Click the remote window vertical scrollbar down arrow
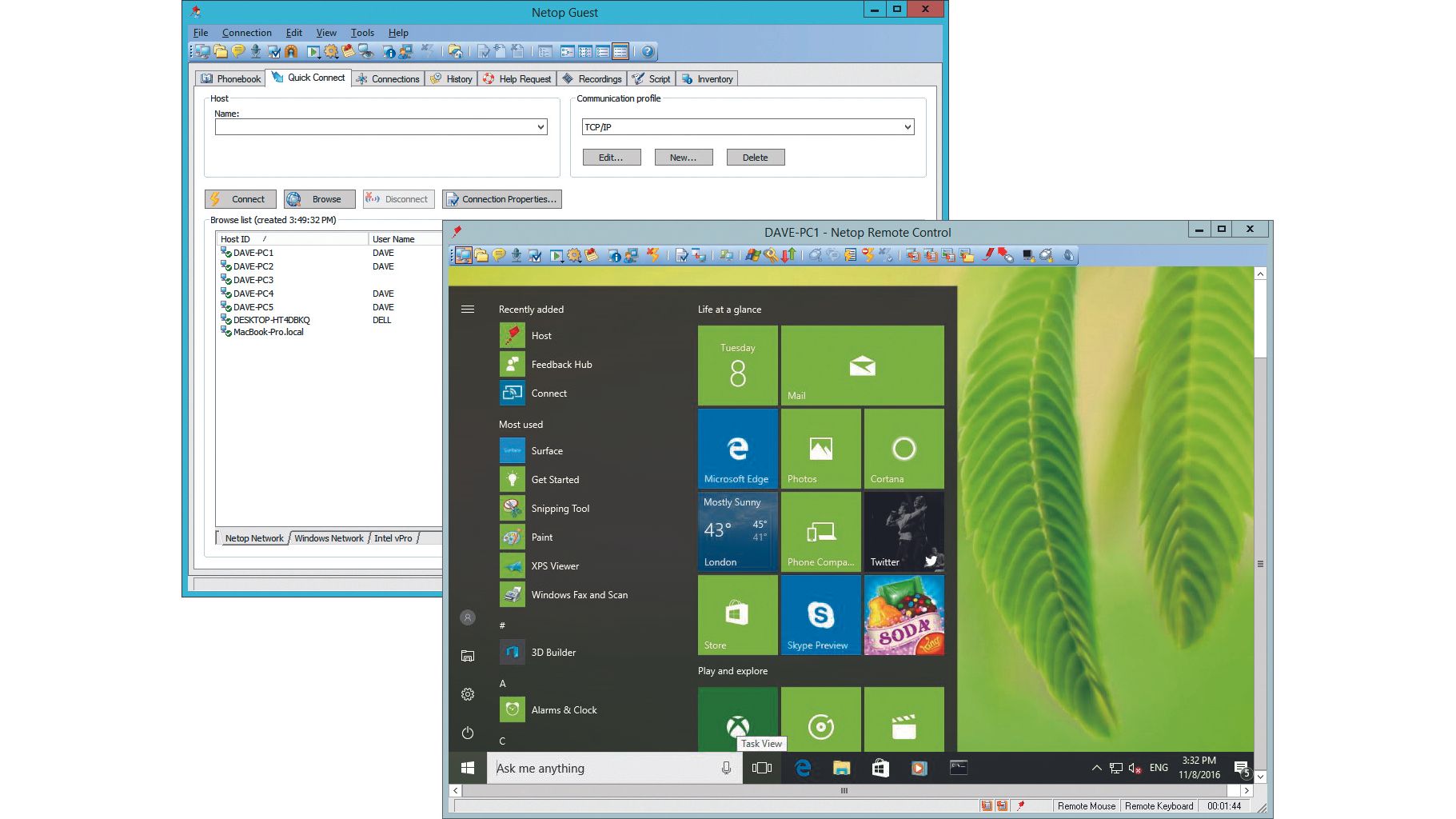The image size is (1456, 819). (1260, 777)
